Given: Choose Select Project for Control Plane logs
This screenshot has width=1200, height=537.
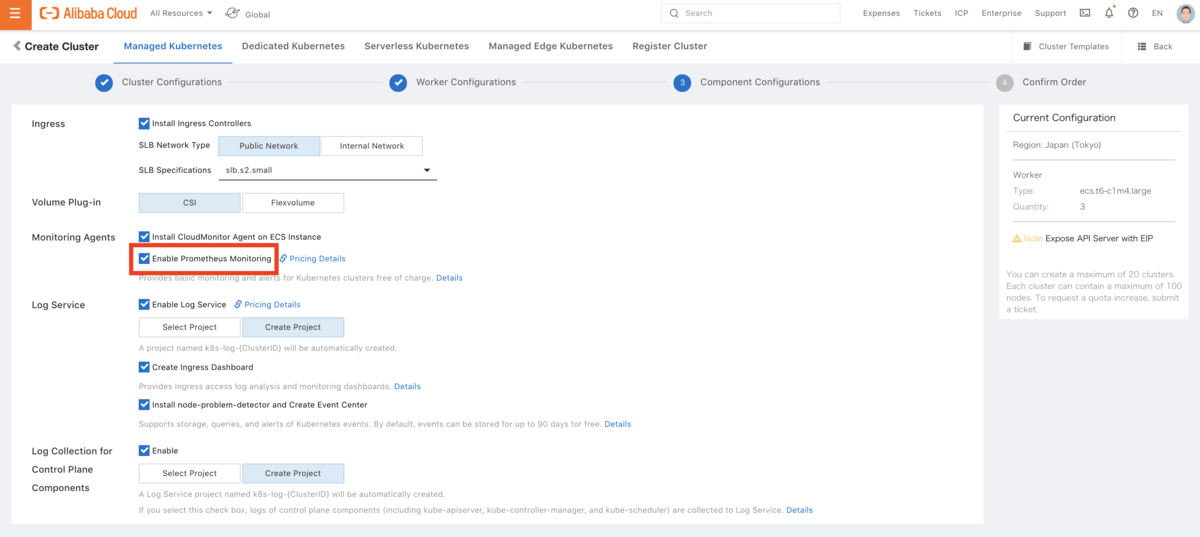Looking at the screenshot, I should [189, 473].
